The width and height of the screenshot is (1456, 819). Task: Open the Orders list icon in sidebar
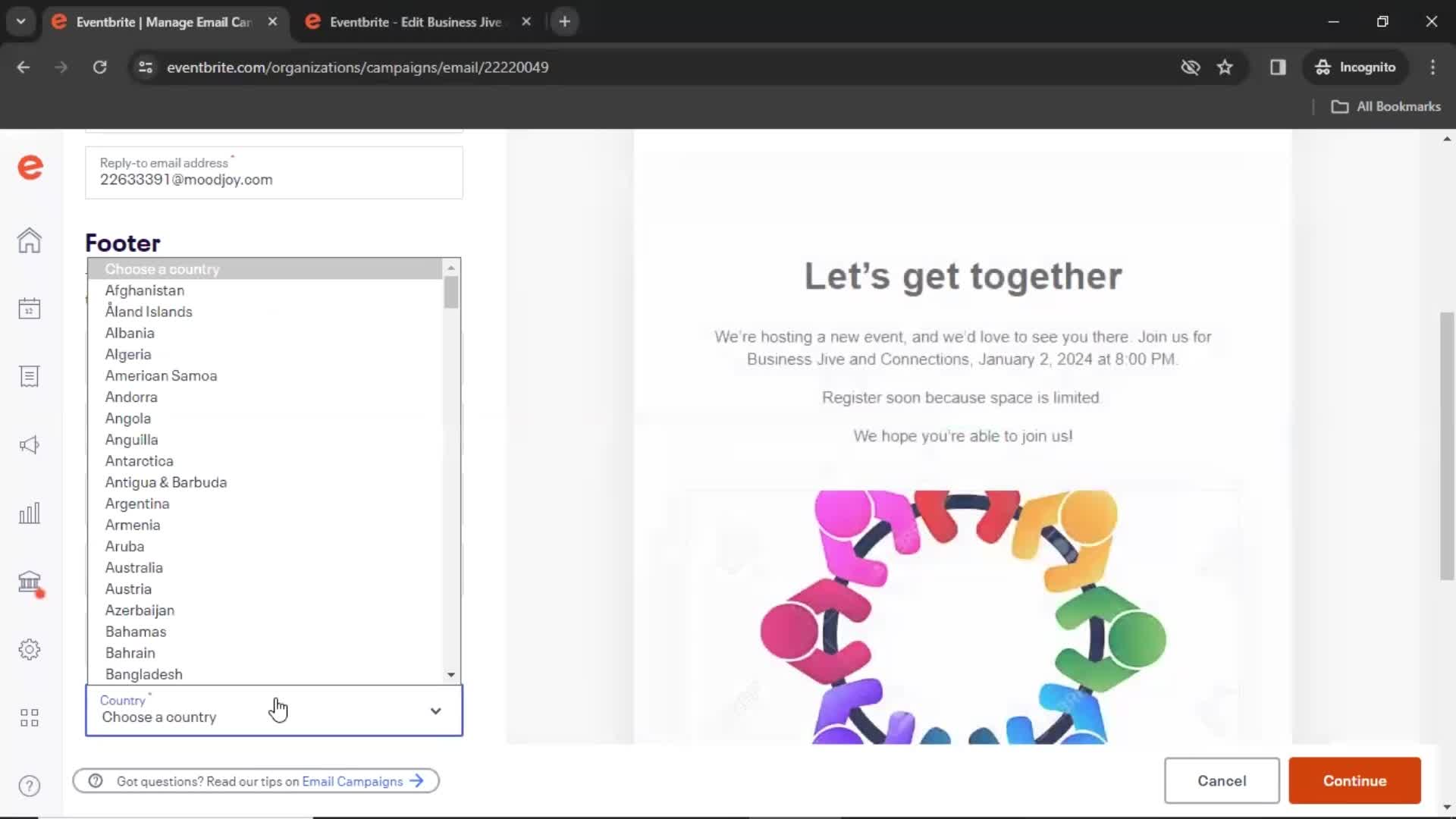pyautogui.click(x=30, y=377)
